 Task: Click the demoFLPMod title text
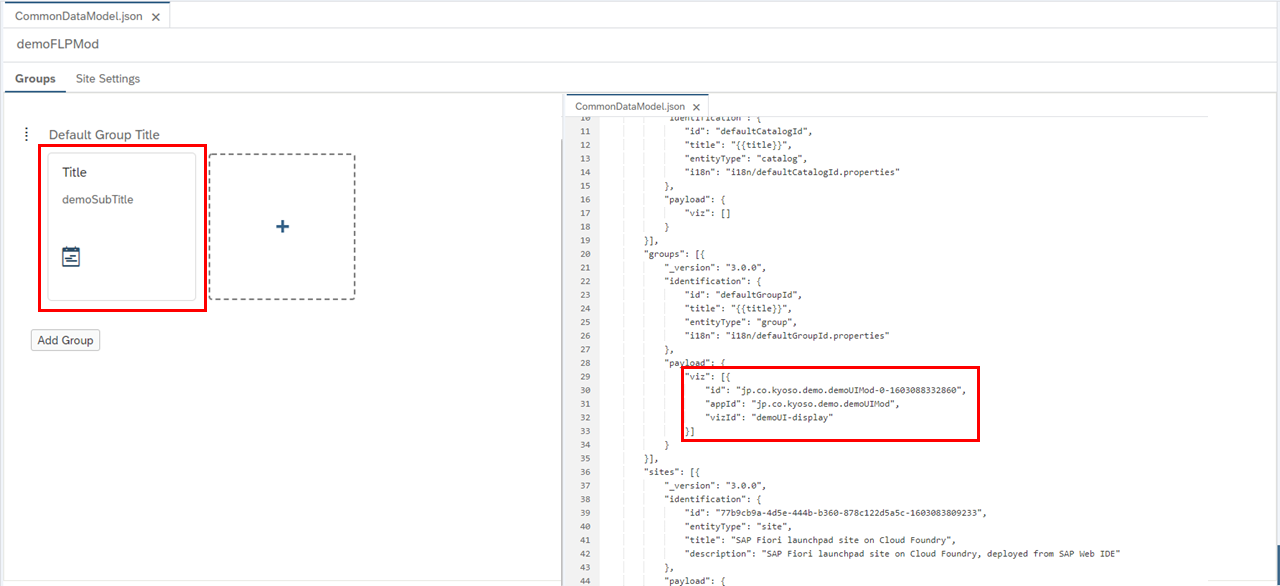click(x=58, y=44)
